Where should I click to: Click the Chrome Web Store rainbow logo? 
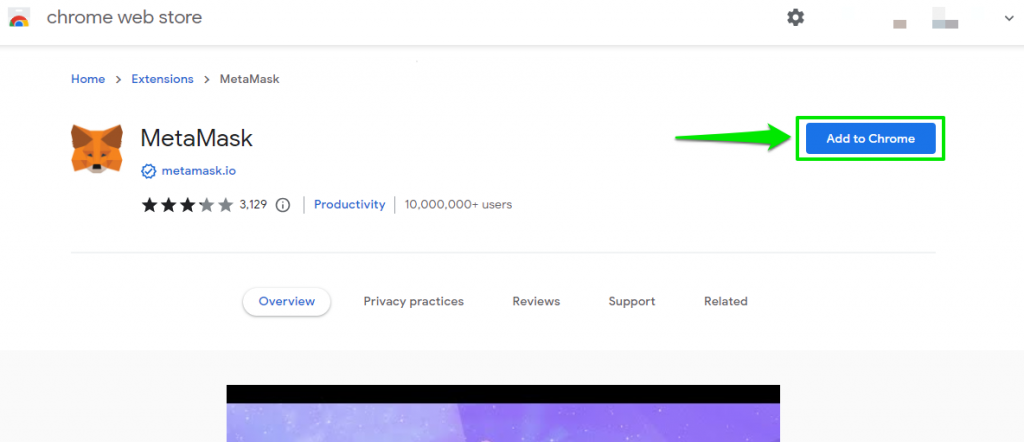click(x=19, y=18)
